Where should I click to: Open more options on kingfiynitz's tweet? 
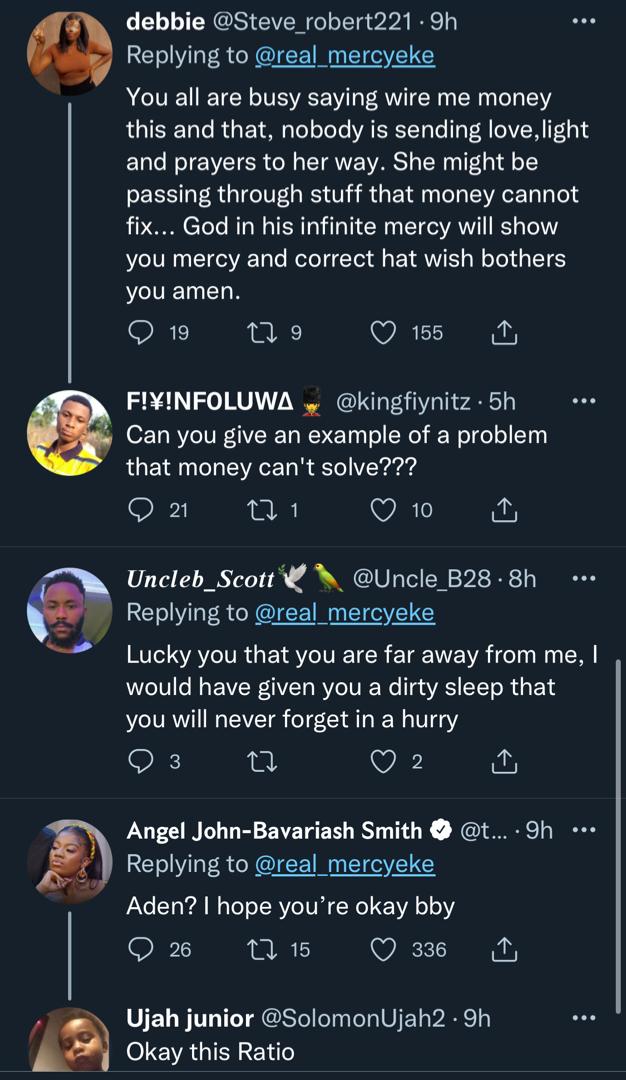coord(583,401)
